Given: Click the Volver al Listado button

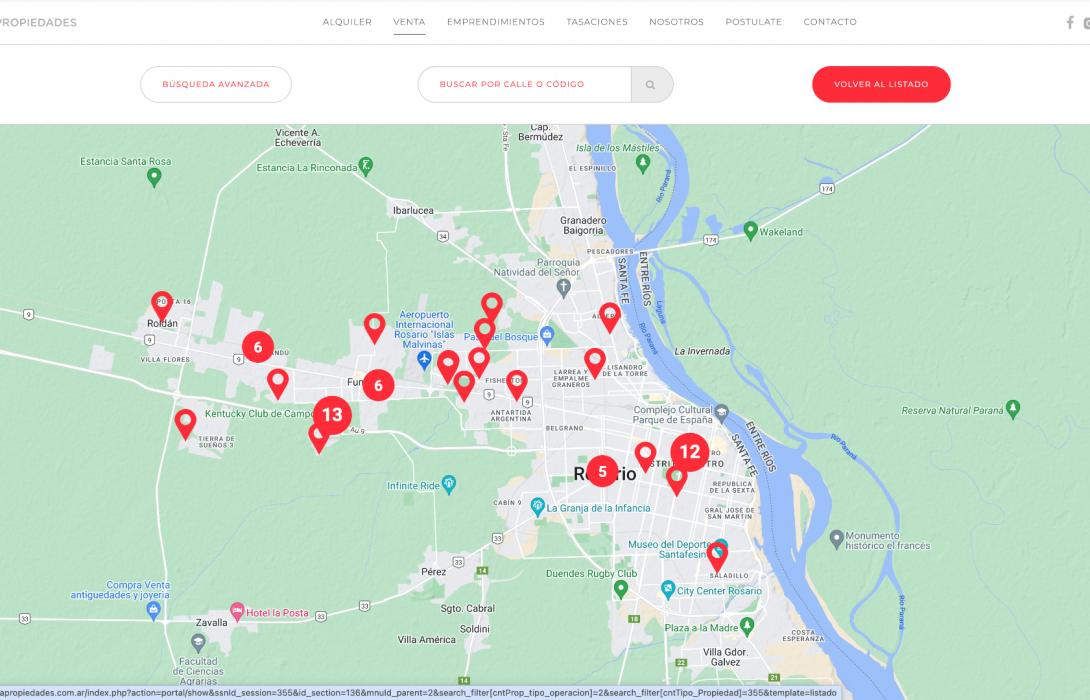Looking at the screenshot, I should coord(881,84).
